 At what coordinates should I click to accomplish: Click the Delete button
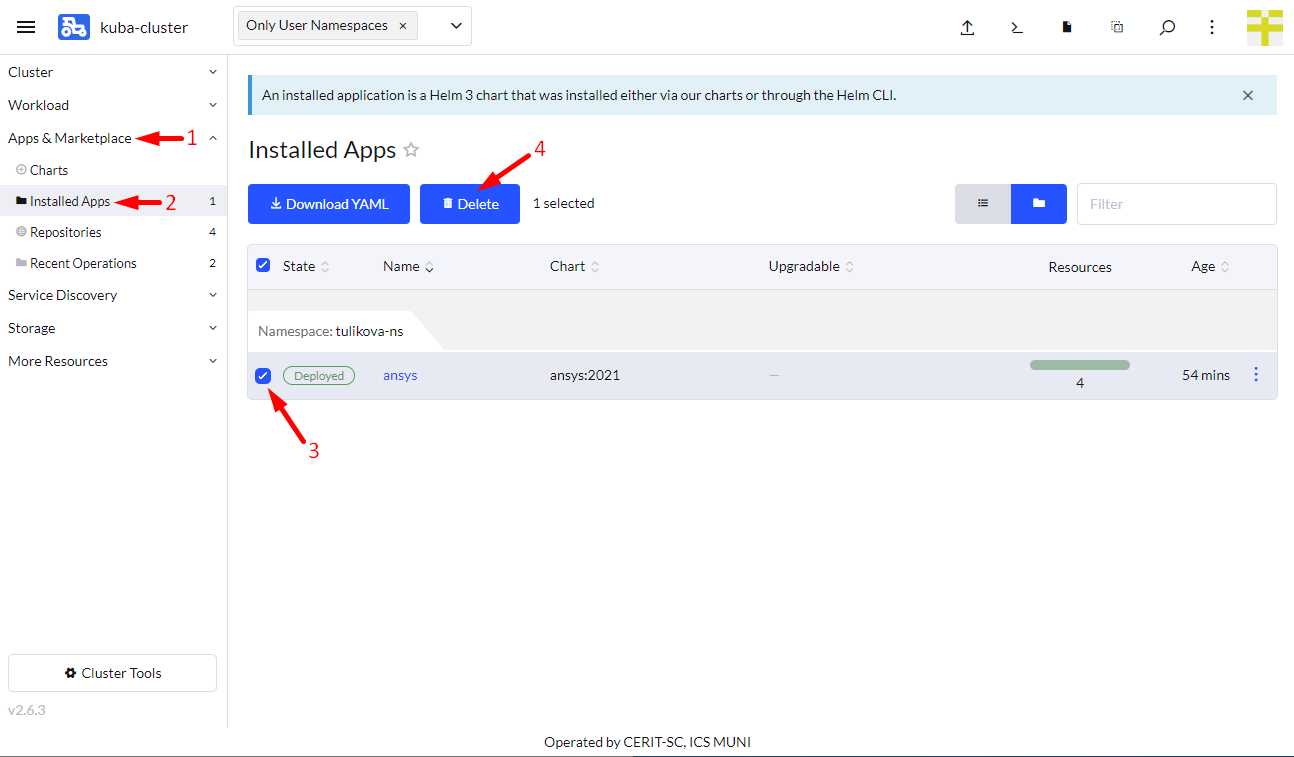tap(469, 204)
